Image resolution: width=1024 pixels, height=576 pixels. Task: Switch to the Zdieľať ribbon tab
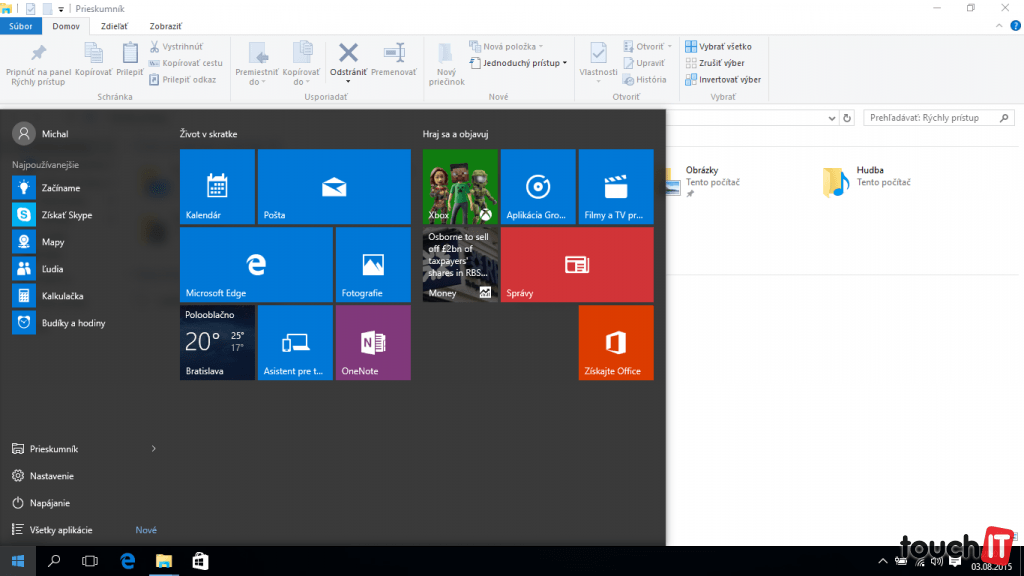(x=114, y=26)
